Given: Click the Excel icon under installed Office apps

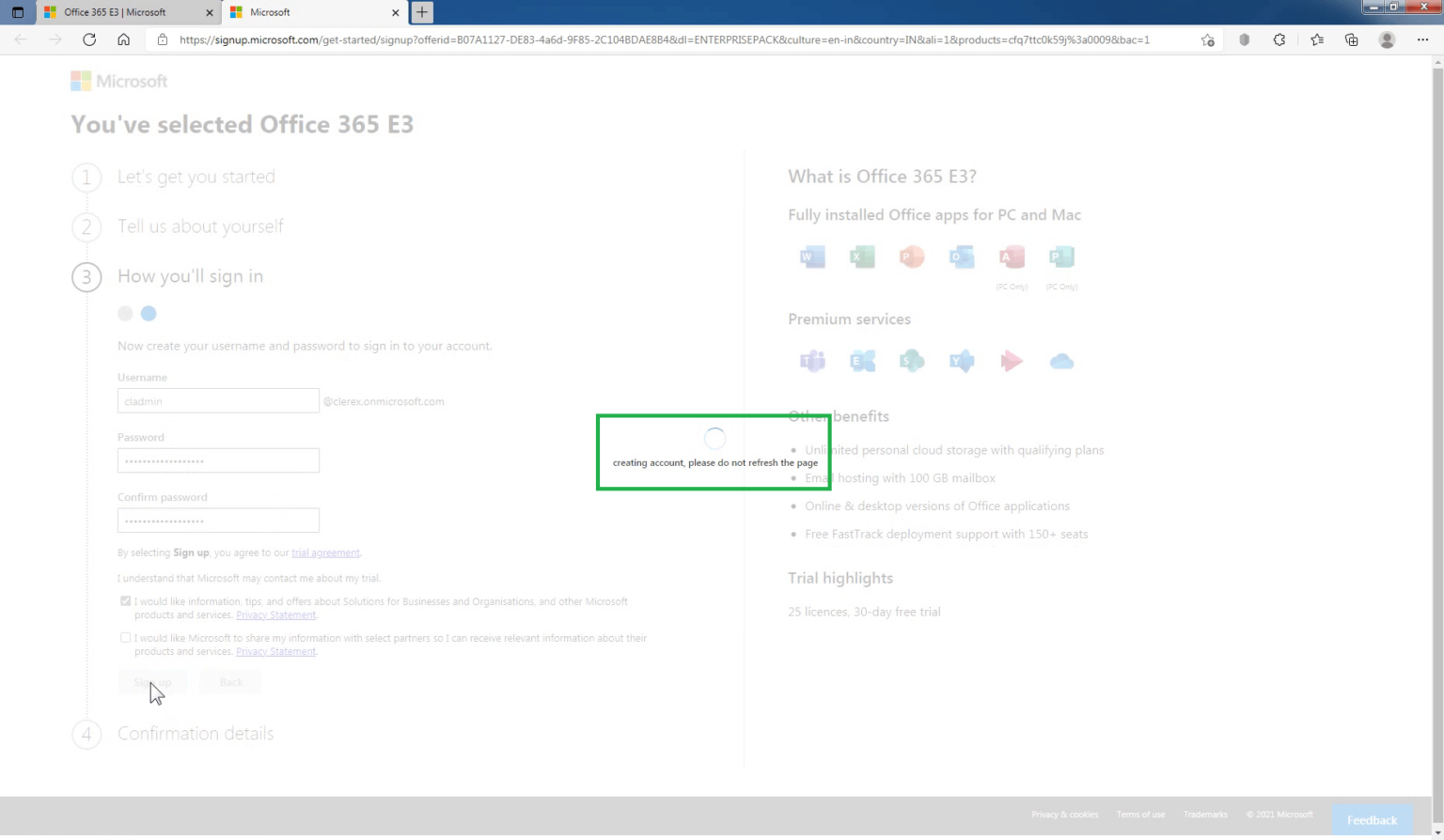Looking at the screenshot, I should pos(861,256).
